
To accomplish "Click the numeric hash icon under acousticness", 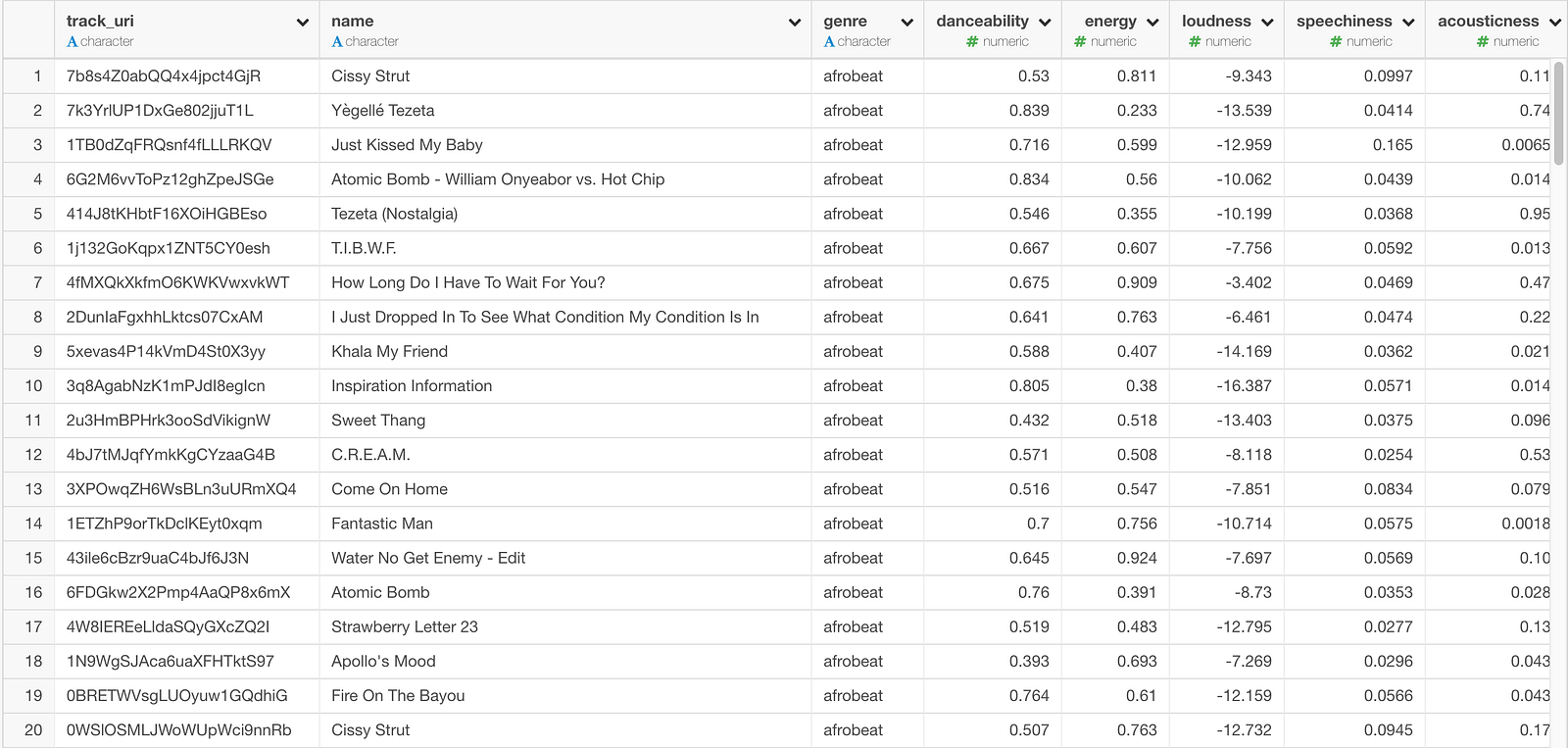I will pos(1483,42).
